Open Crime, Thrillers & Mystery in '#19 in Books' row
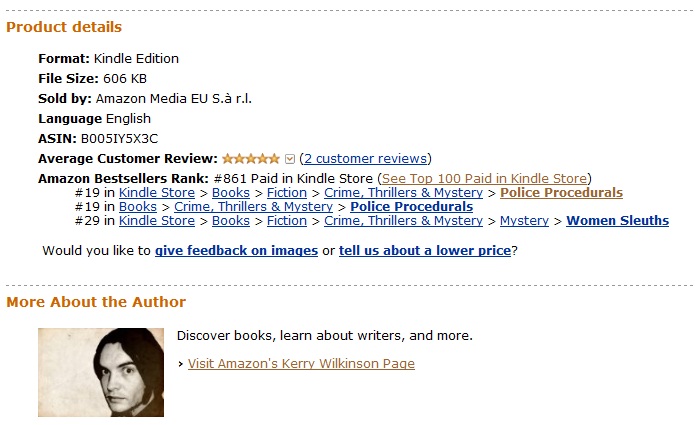The height and width of the screenshot is (425, 695). (254, 206)
